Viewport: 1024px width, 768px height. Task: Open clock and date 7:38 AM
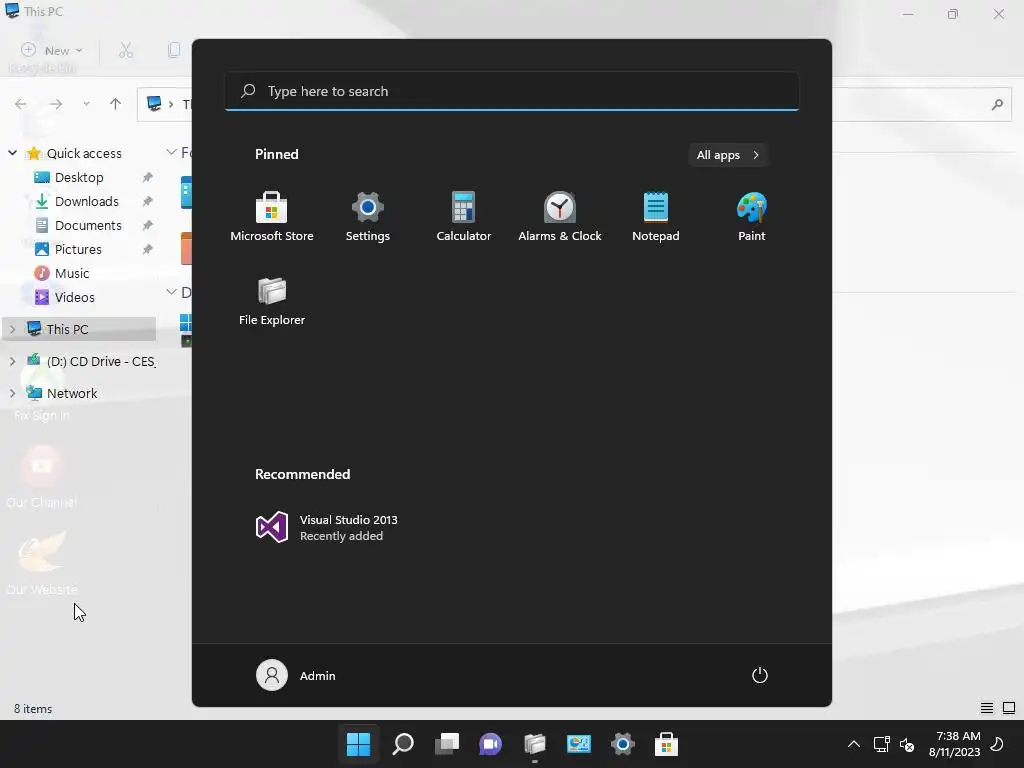pyautogui.click(x=955, y=744)
